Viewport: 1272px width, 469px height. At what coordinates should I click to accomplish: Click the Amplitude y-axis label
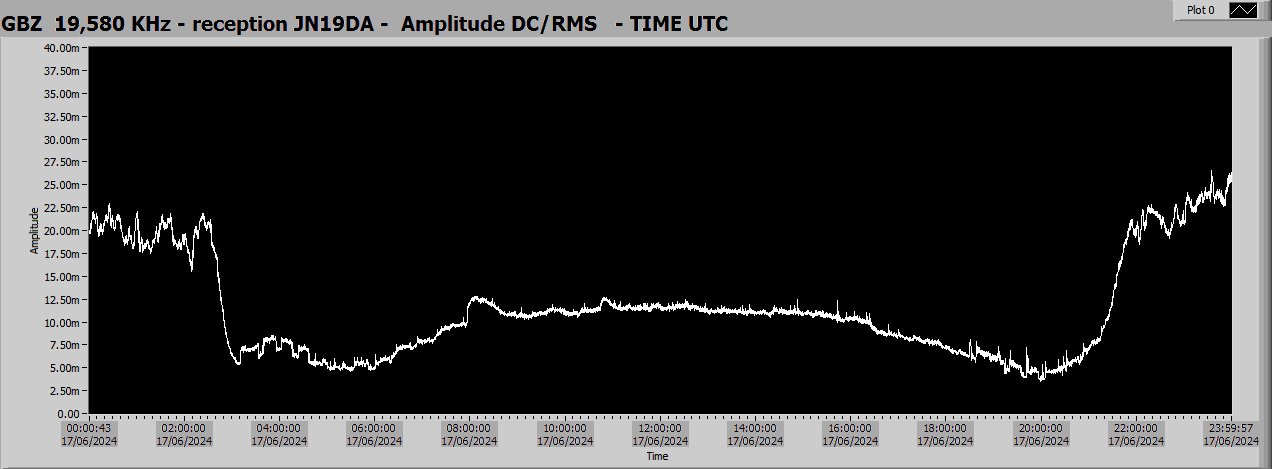(x=34, y=230)
